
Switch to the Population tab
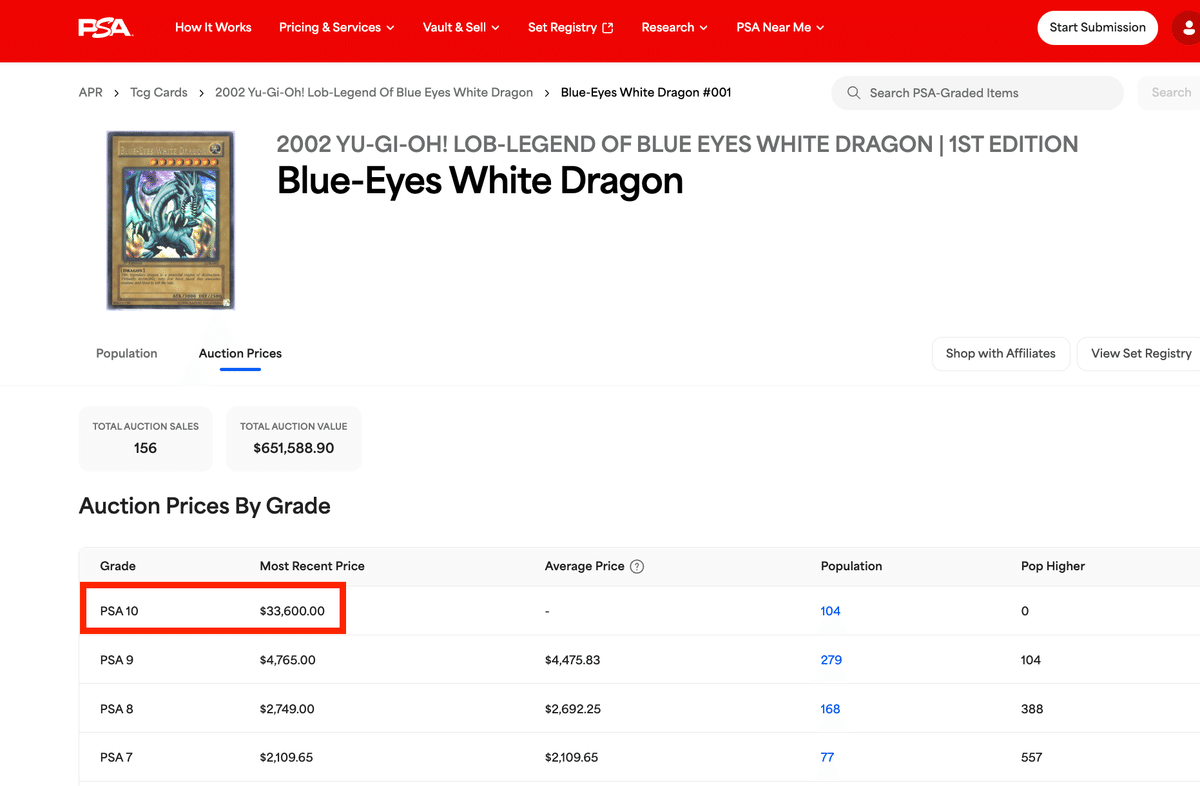tap(127, 353)
